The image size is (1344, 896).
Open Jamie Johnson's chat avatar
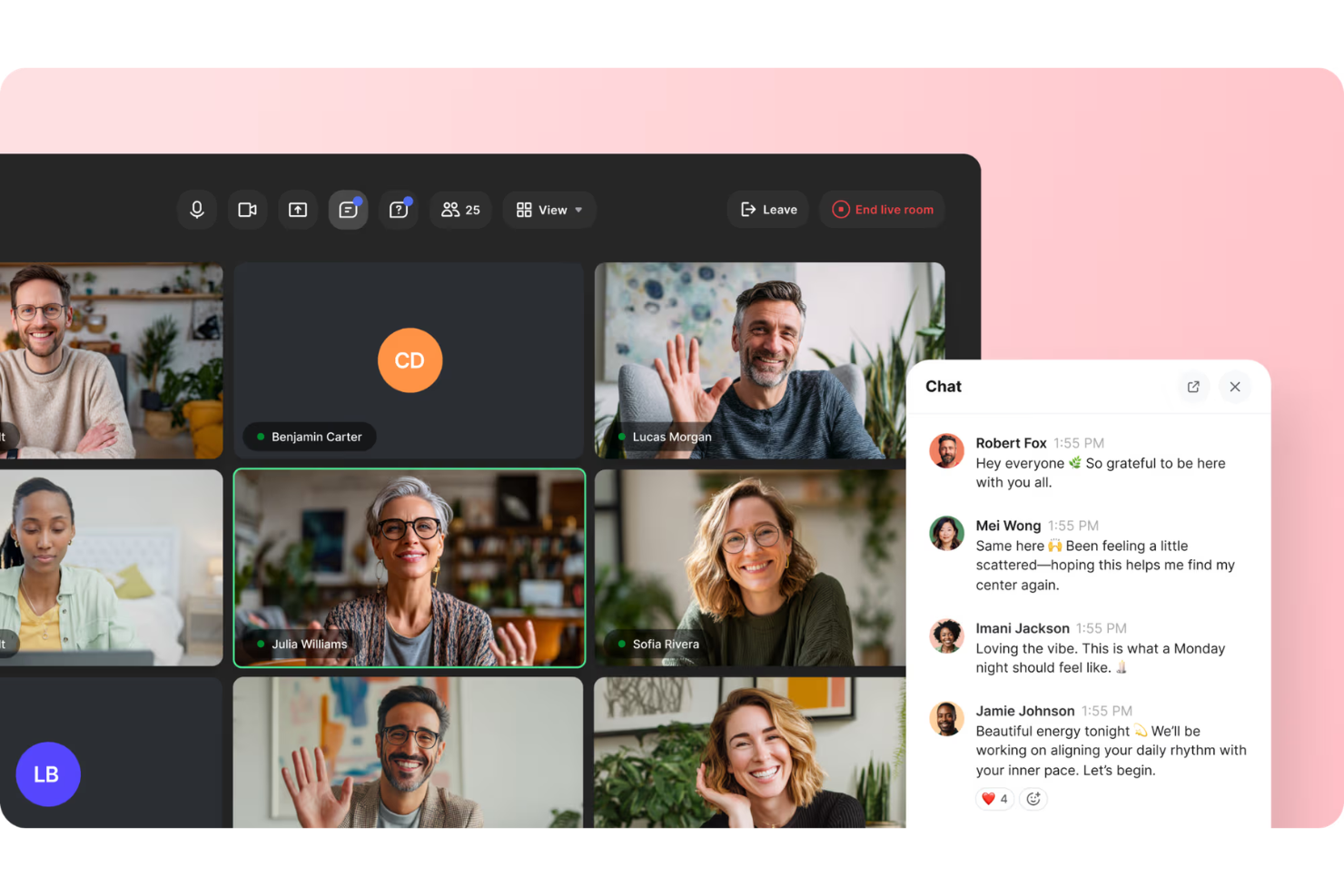tap(946, 719)
